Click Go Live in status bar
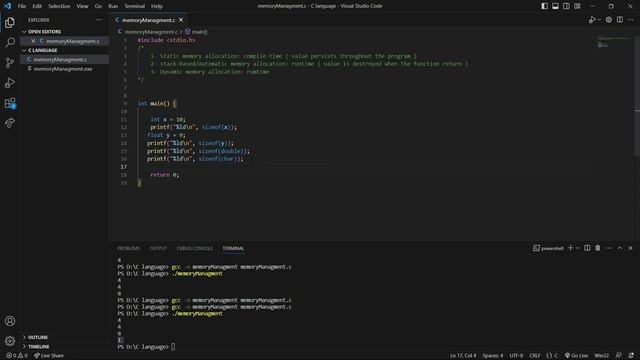 [x=576, y=356]
